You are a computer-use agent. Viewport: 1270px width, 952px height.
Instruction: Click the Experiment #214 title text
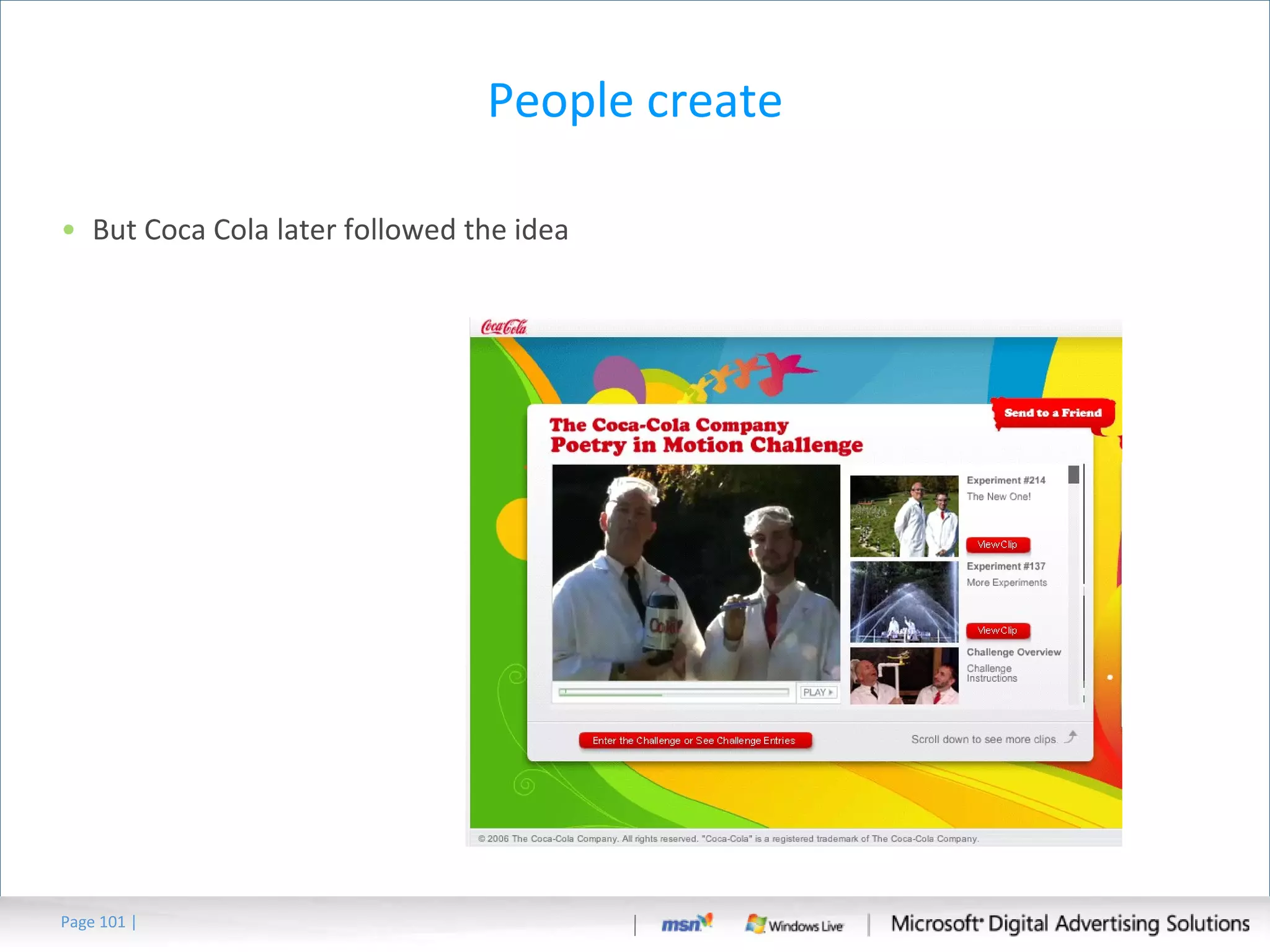click(x=1006, y=480)
